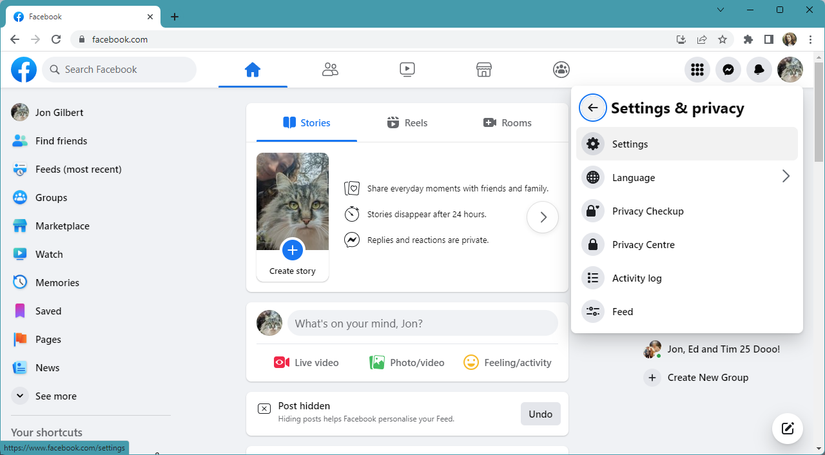Open the notifications bell icon
The image size is (825, 455).
tap(760, 70)
